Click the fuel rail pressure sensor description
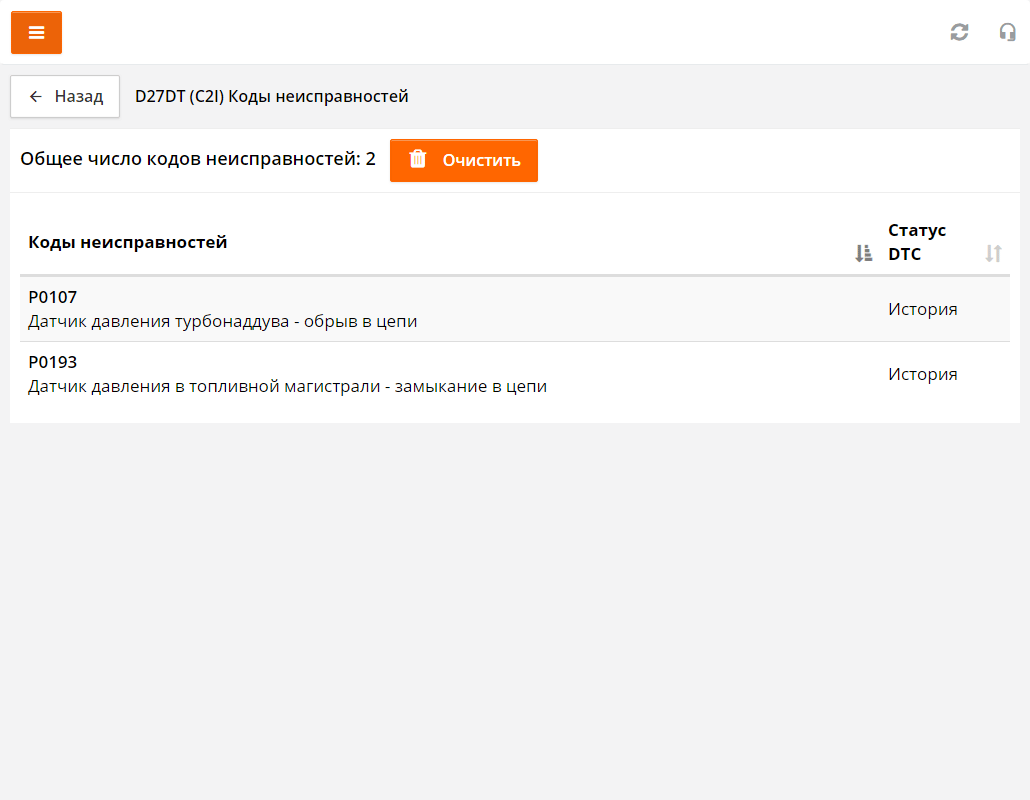This screenshot has width=1030, height=800. coord(287,387)
